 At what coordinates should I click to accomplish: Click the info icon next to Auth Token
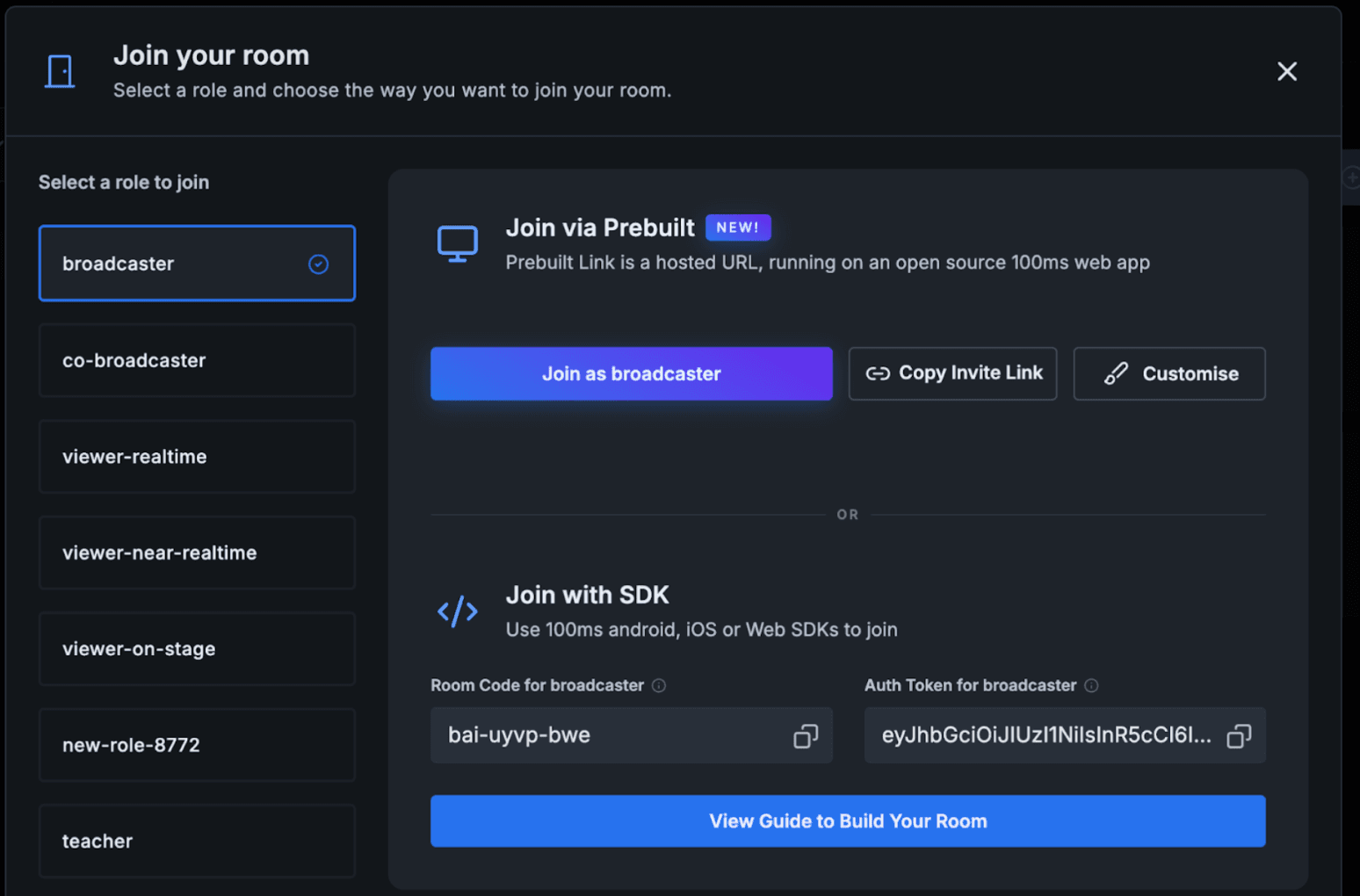[x=1091, y=686]
